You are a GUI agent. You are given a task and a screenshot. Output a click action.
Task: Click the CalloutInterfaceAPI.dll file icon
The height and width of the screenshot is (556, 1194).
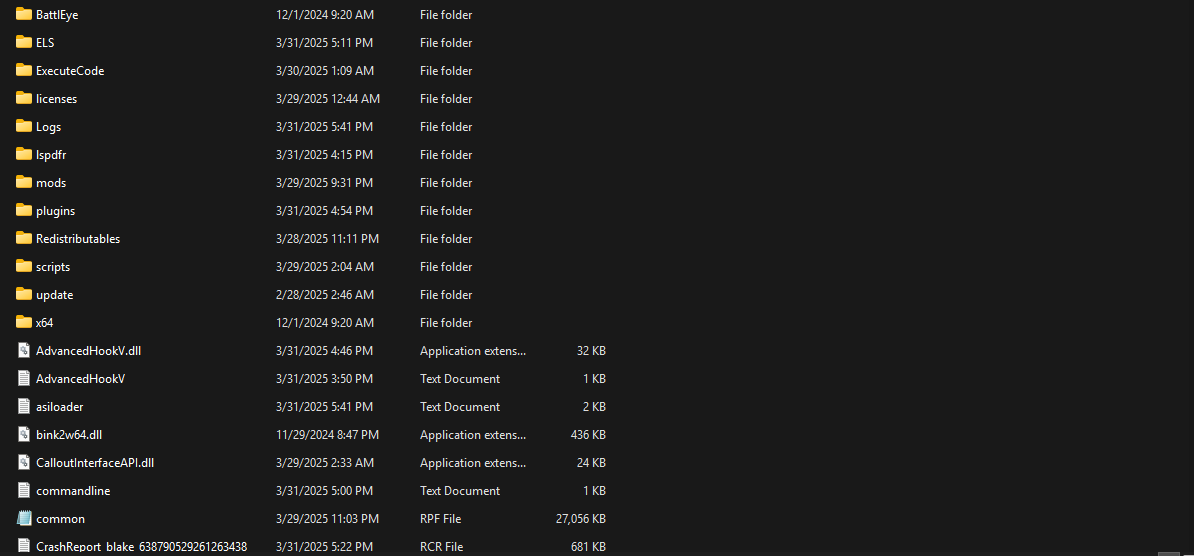pyautogui.click(x=25, y=462)
